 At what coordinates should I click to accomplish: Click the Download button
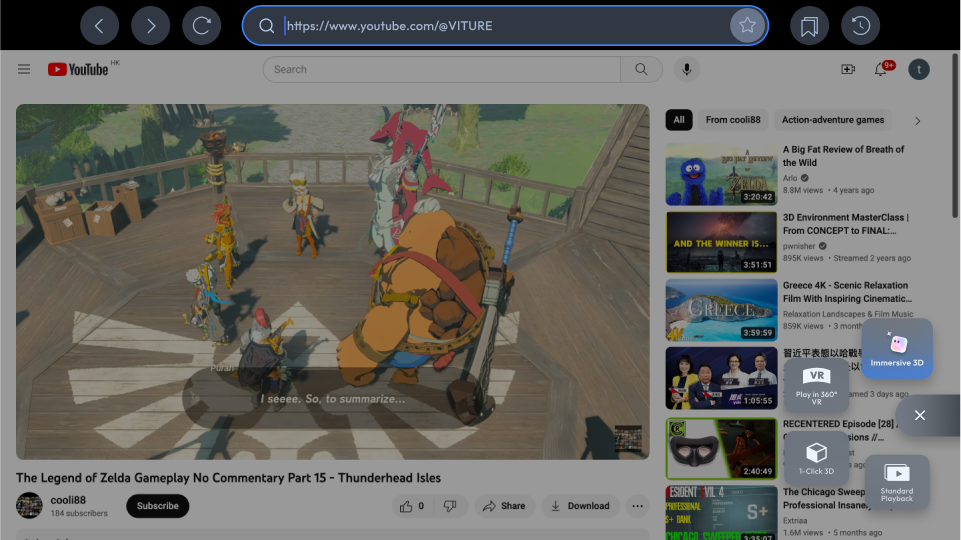click(x=580, y=506)
